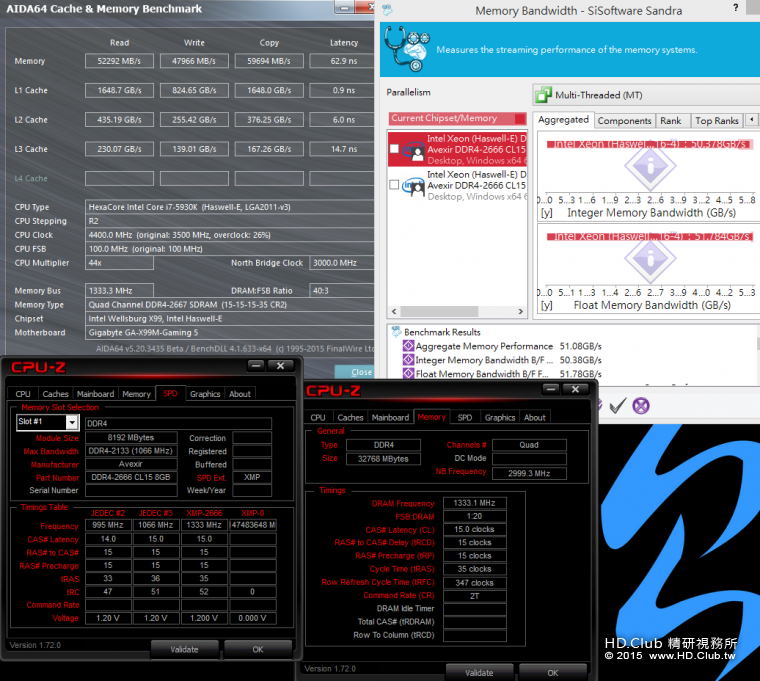Click the Intel icon of selected Xeon entry

pyautogui.click(x=413, y=151)
